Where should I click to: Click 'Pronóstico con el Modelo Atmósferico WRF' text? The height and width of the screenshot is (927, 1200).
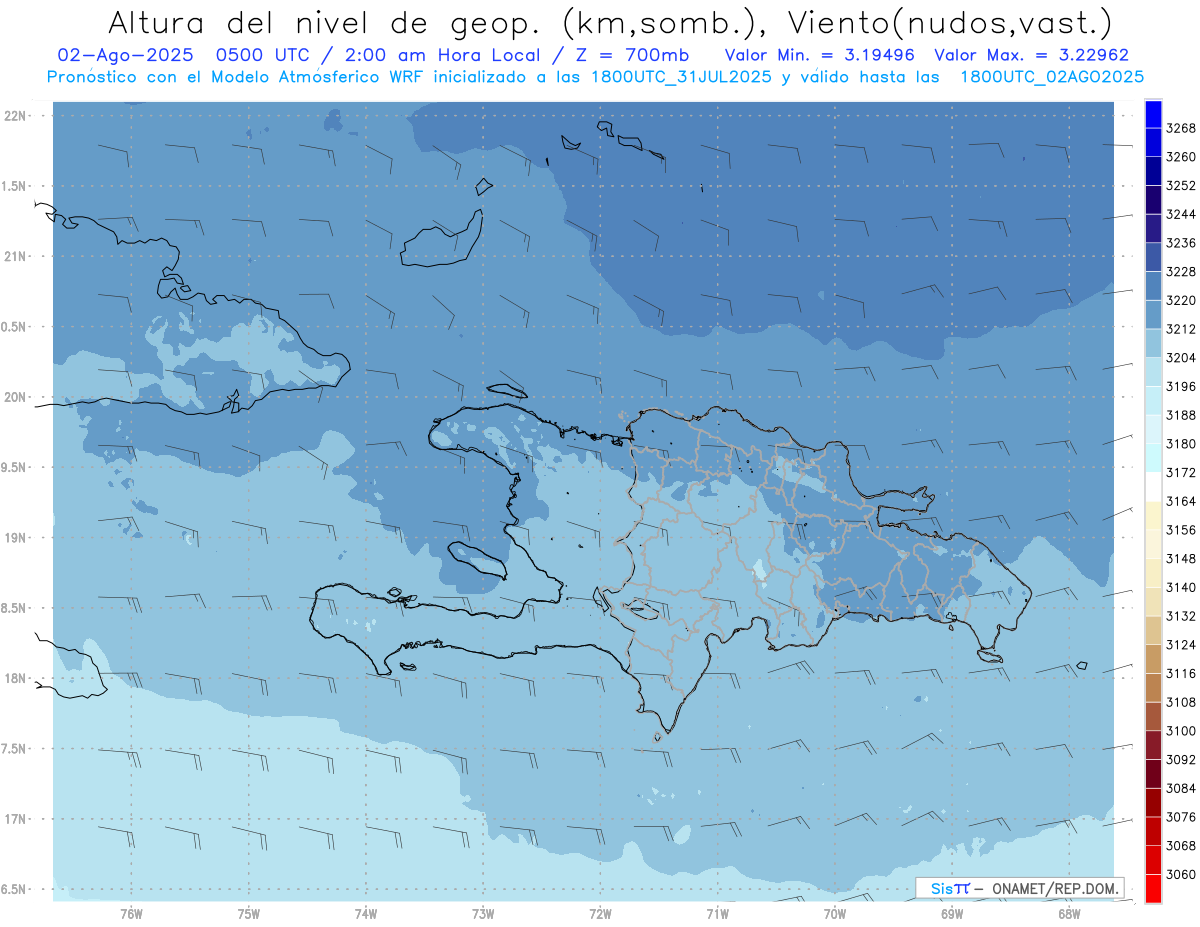[x=238, y=77]
